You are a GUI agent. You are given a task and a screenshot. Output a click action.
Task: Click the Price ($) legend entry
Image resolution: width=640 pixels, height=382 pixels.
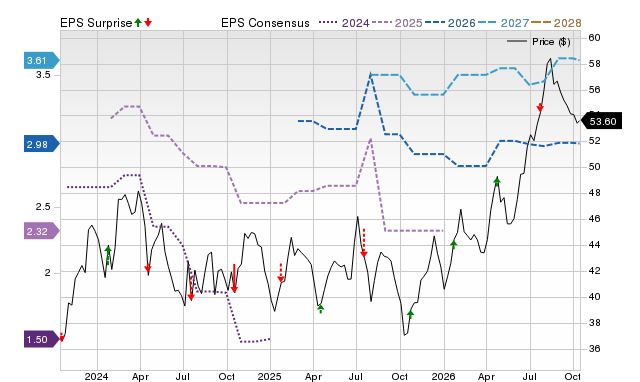(538, 42)
